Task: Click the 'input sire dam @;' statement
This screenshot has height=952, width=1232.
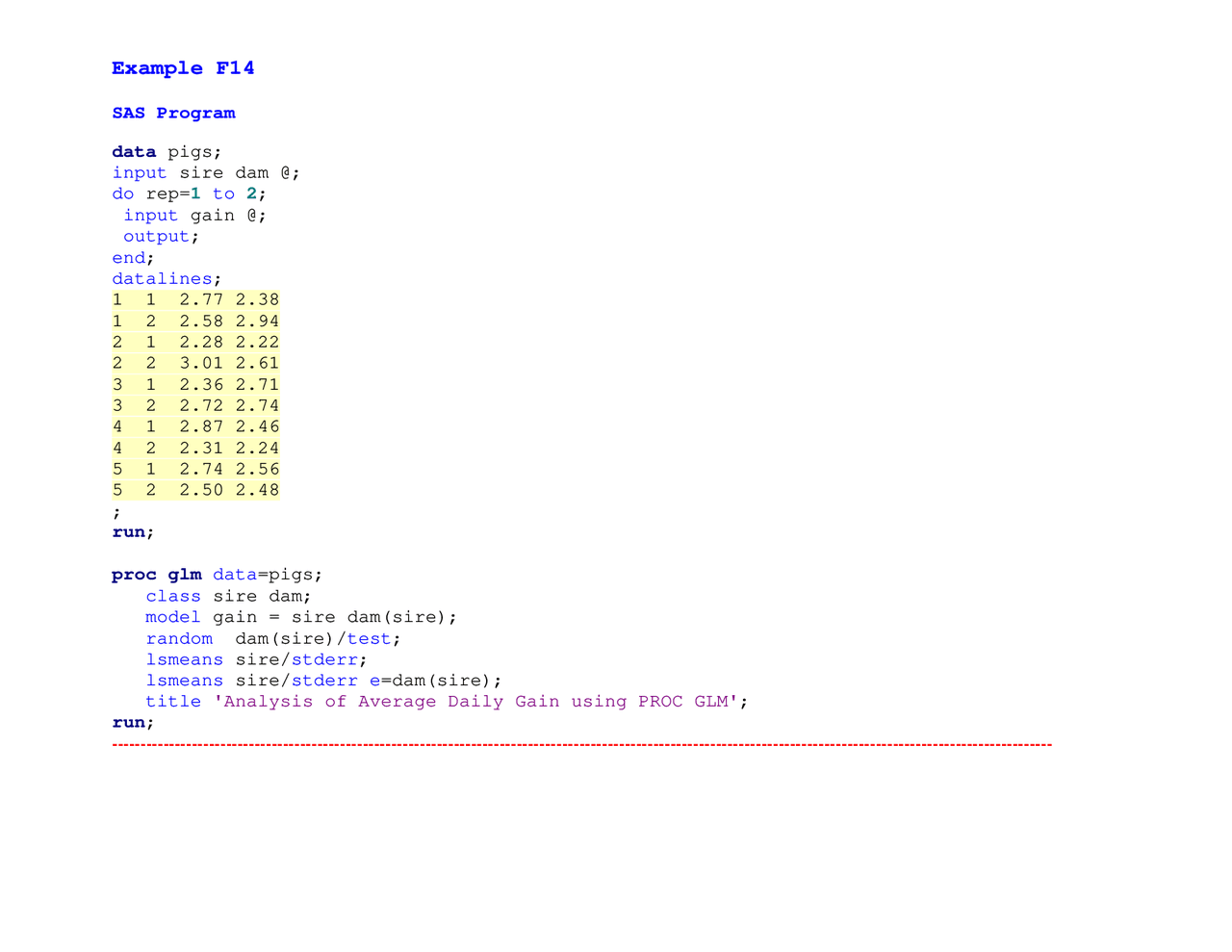Action: coord(206,173)
